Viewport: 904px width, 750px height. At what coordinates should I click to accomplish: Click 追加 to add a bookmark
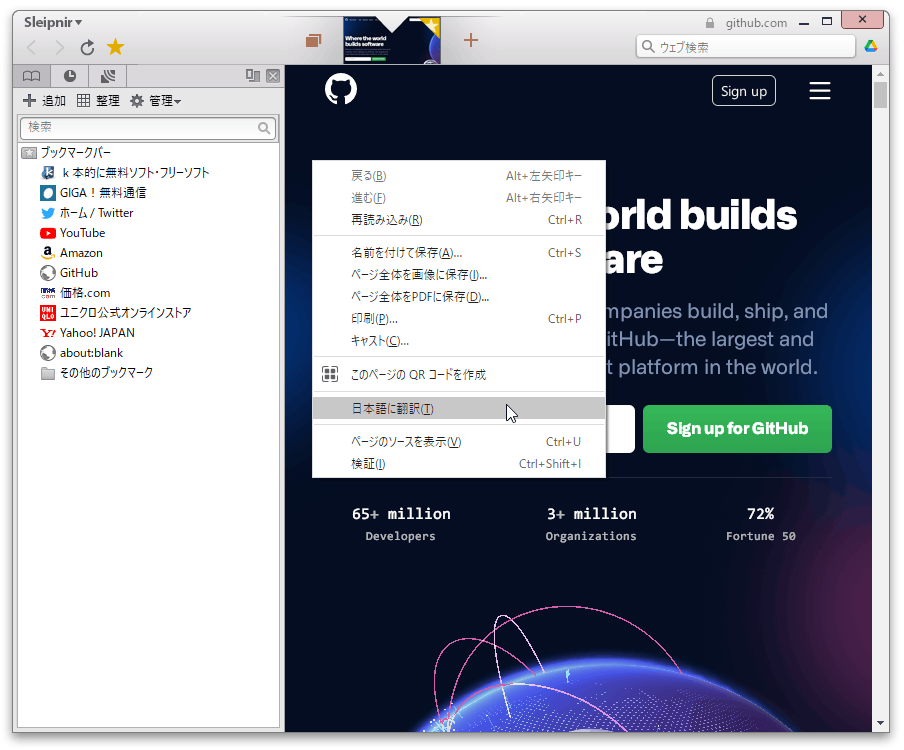(x=44, y=101)
